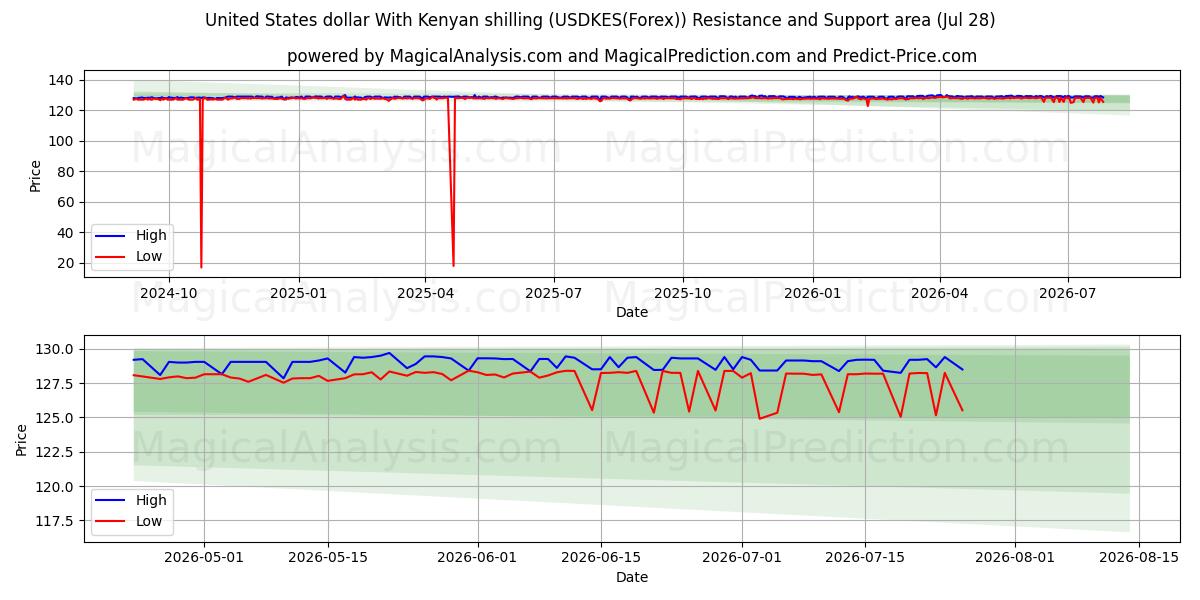
Task: Select the '80' tick on upper chart's price axis
Action: click(65, 172)
